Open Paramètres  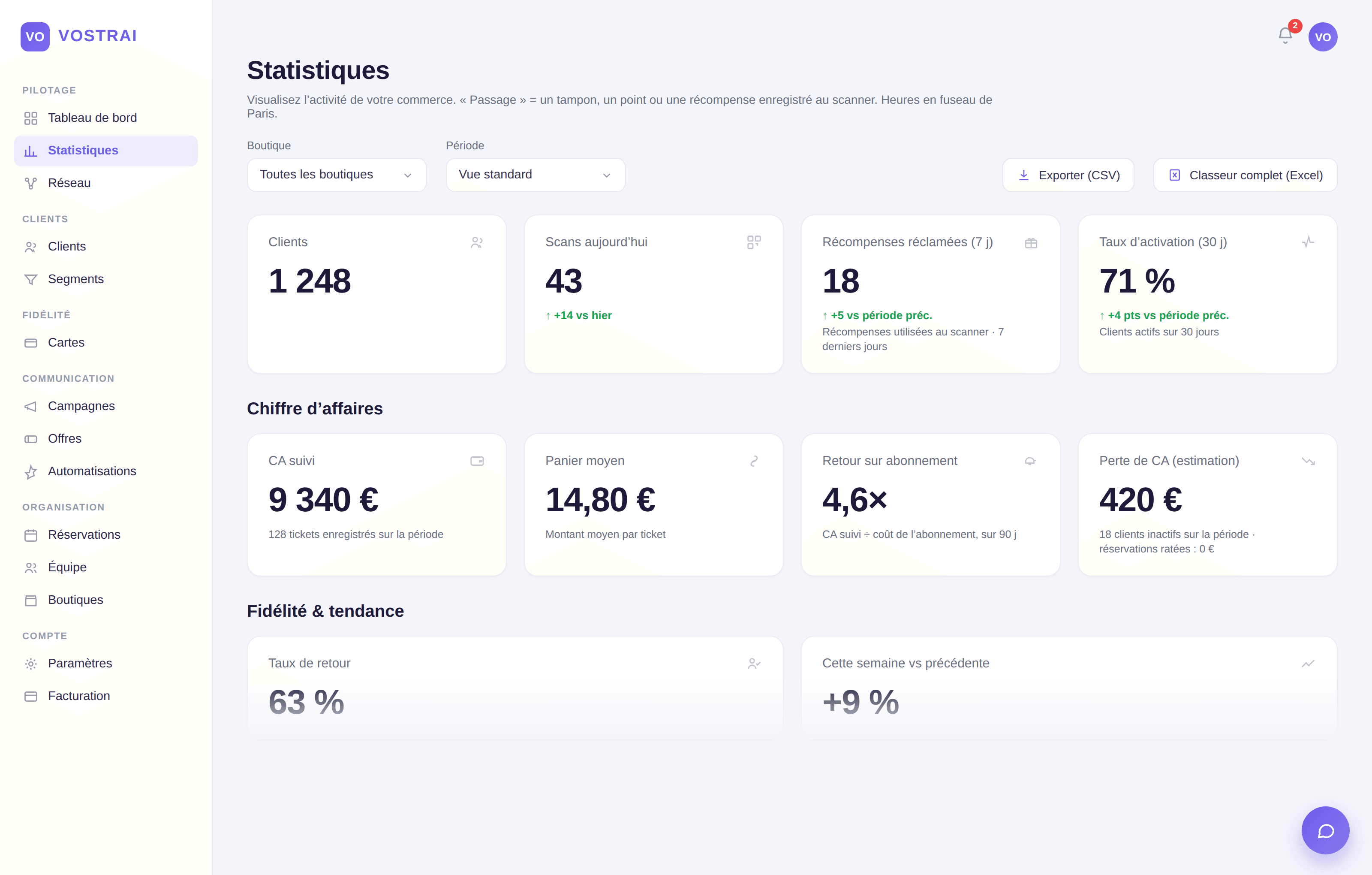[106, 664]
